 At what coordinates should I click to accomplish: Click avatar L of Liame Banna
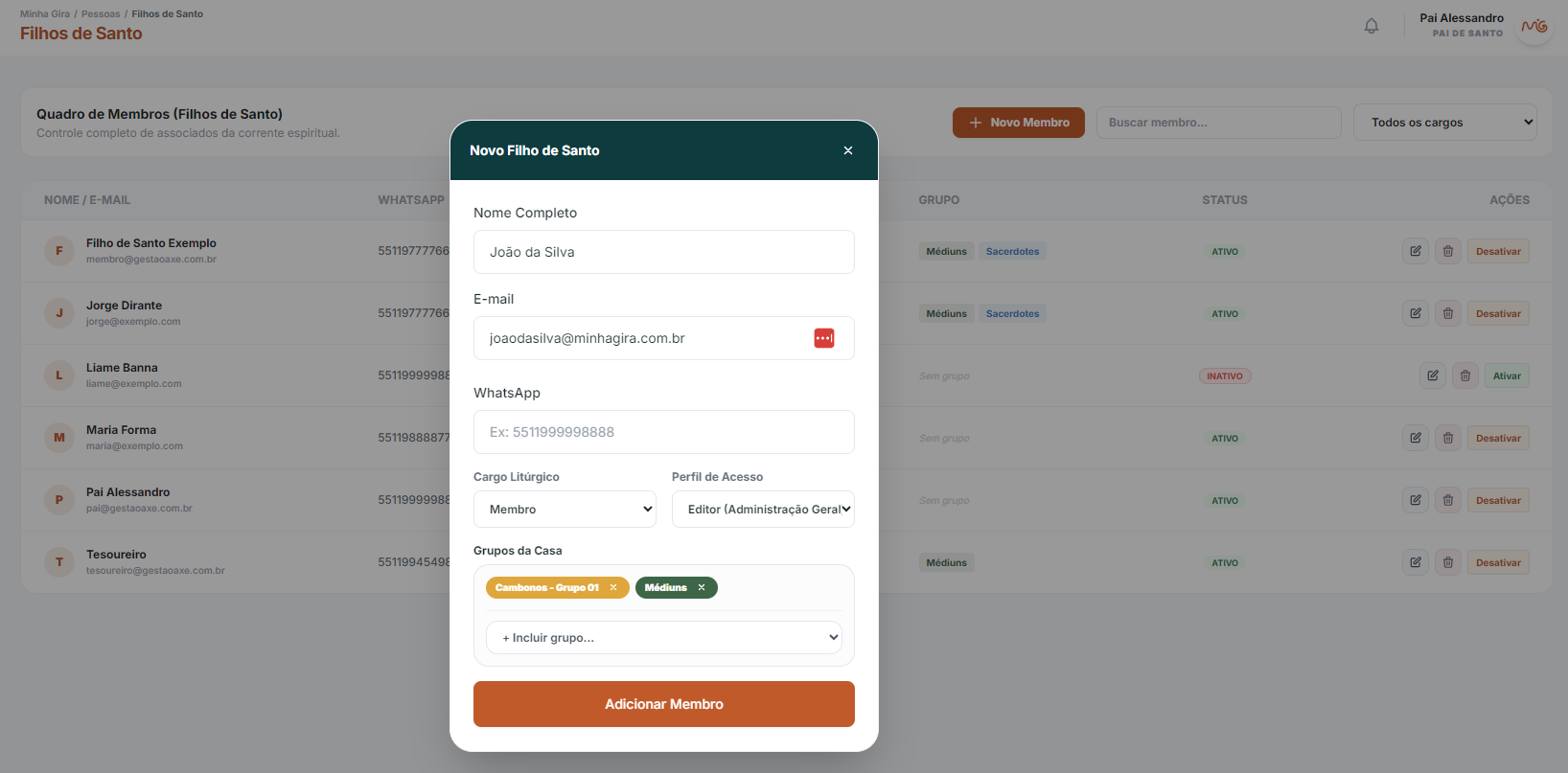(59, 375)
